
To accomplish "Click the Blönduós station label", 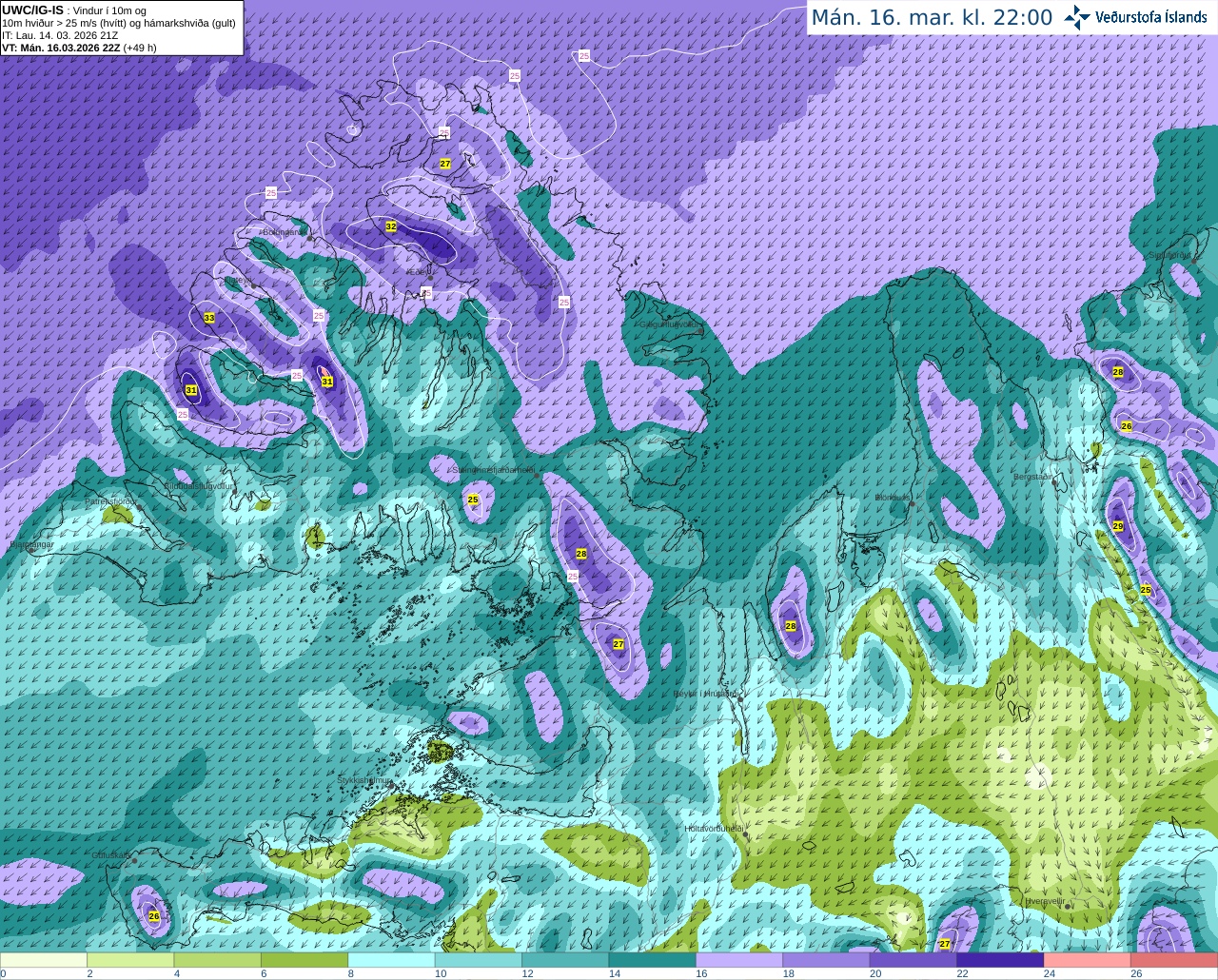I will tap(893, 497).
